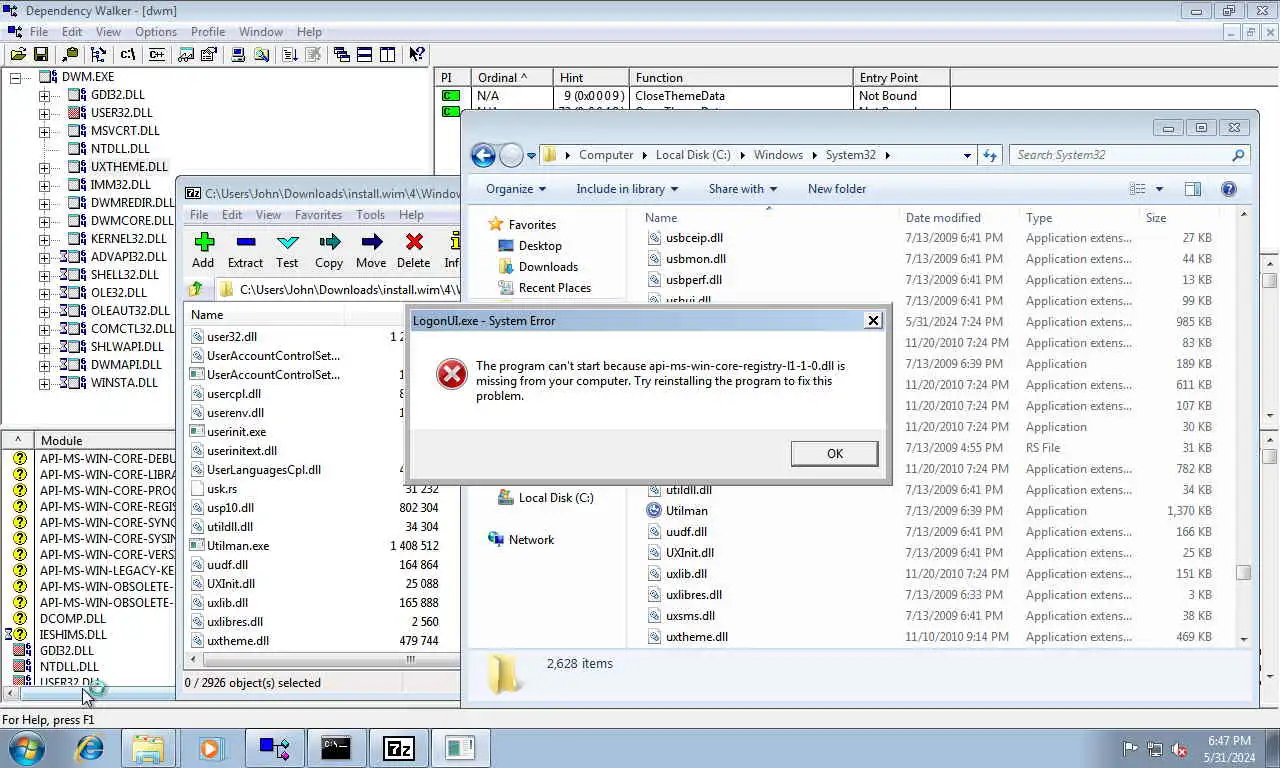This screenshot has width=1280, height=768.
Task: Toggle Full Paths (c:\) toolbar button
Action: pyautogui.click(x=128, y=54)
